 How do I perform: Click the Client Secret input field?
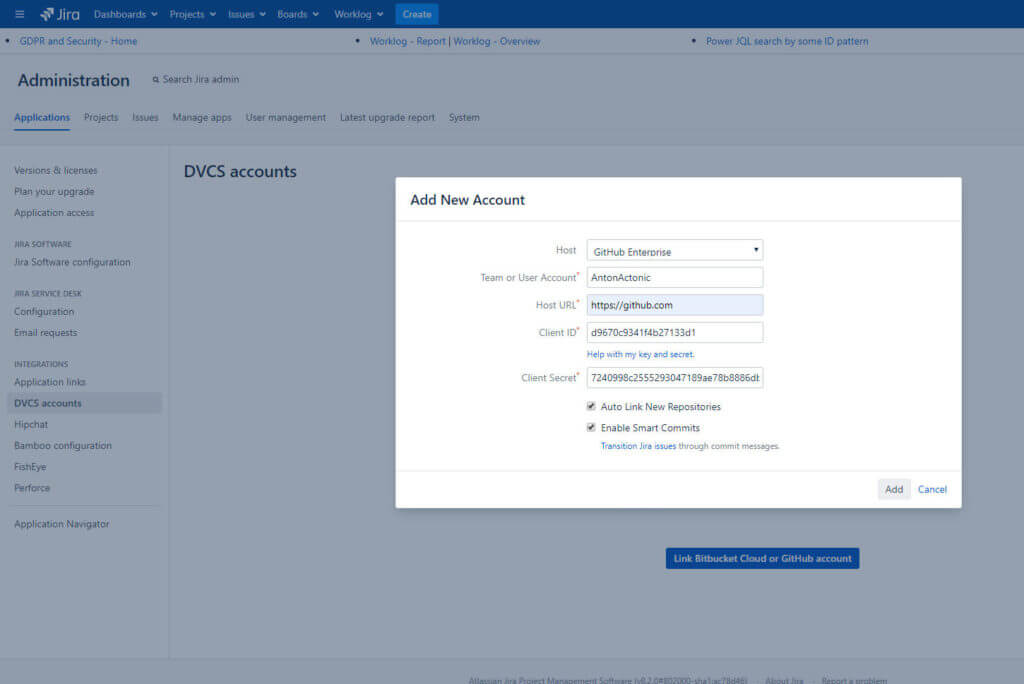tap(675, 378)
